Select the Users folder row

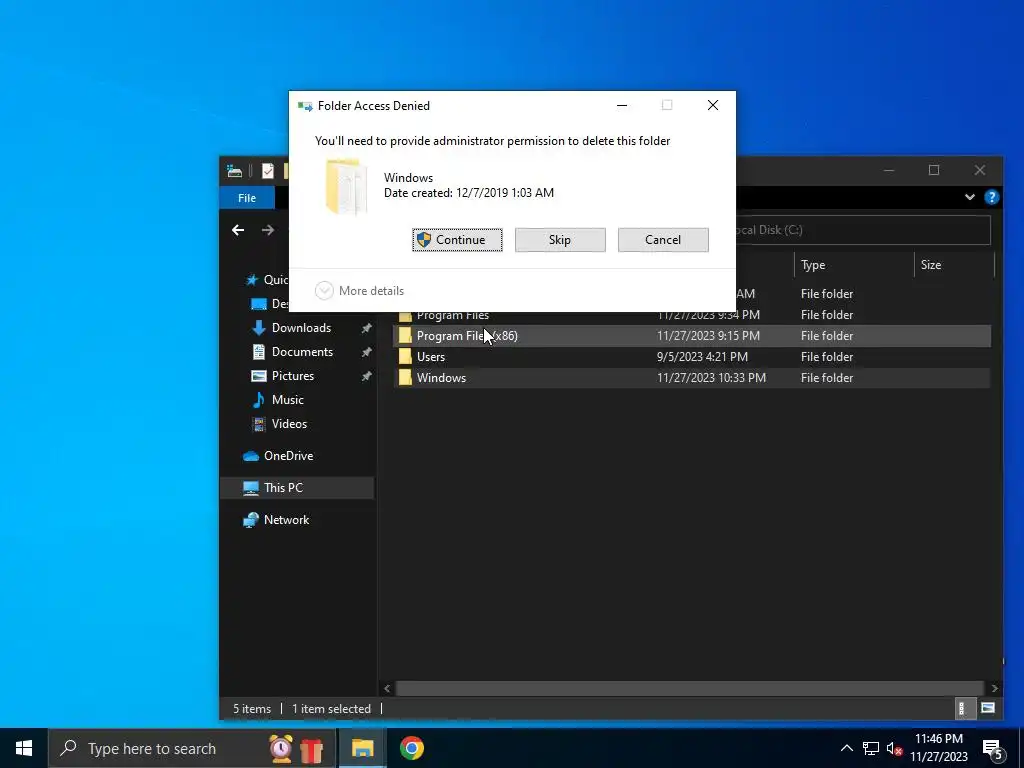tap(692, 357)
